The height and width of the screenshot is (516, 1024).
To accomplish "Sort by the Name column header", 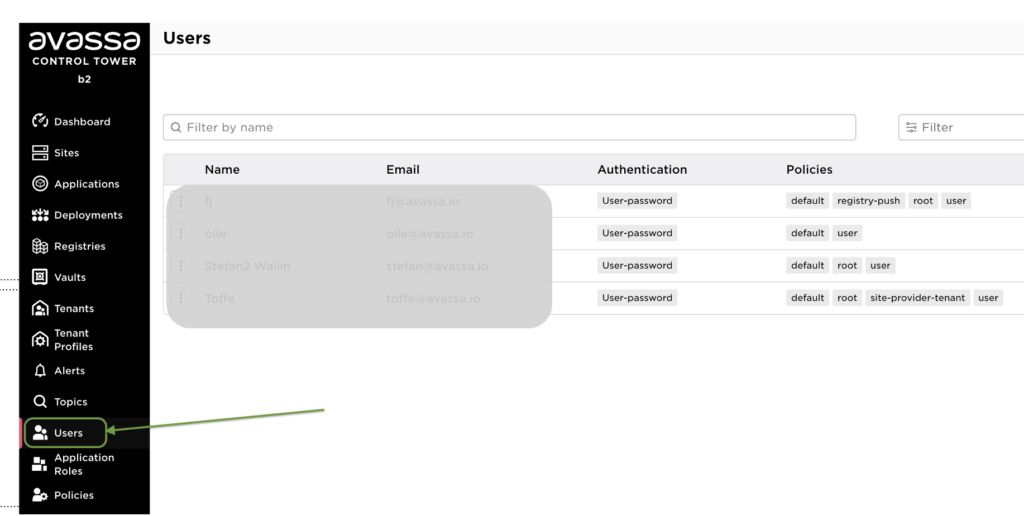I will (x=222, y=170).
